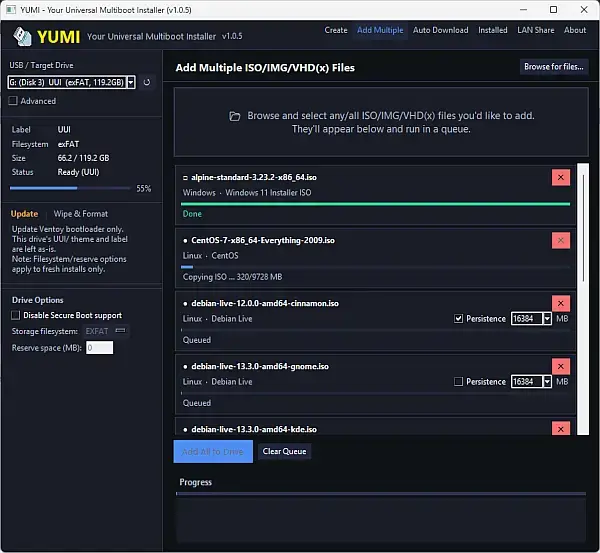Click the drive usage 55% bar

70,188
